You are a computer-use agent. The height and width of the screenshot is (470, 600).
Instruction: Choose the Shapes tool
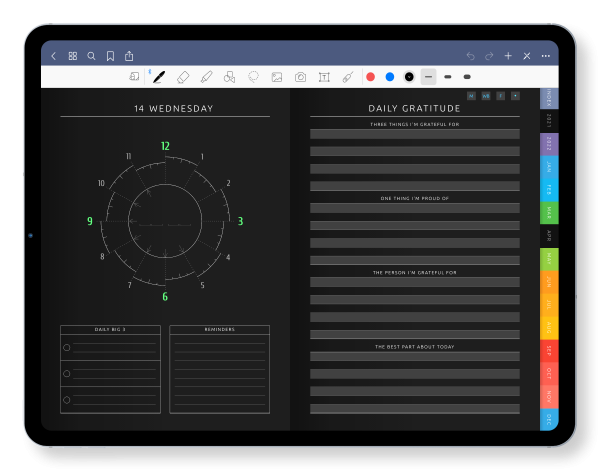click(x=230, y=77)
